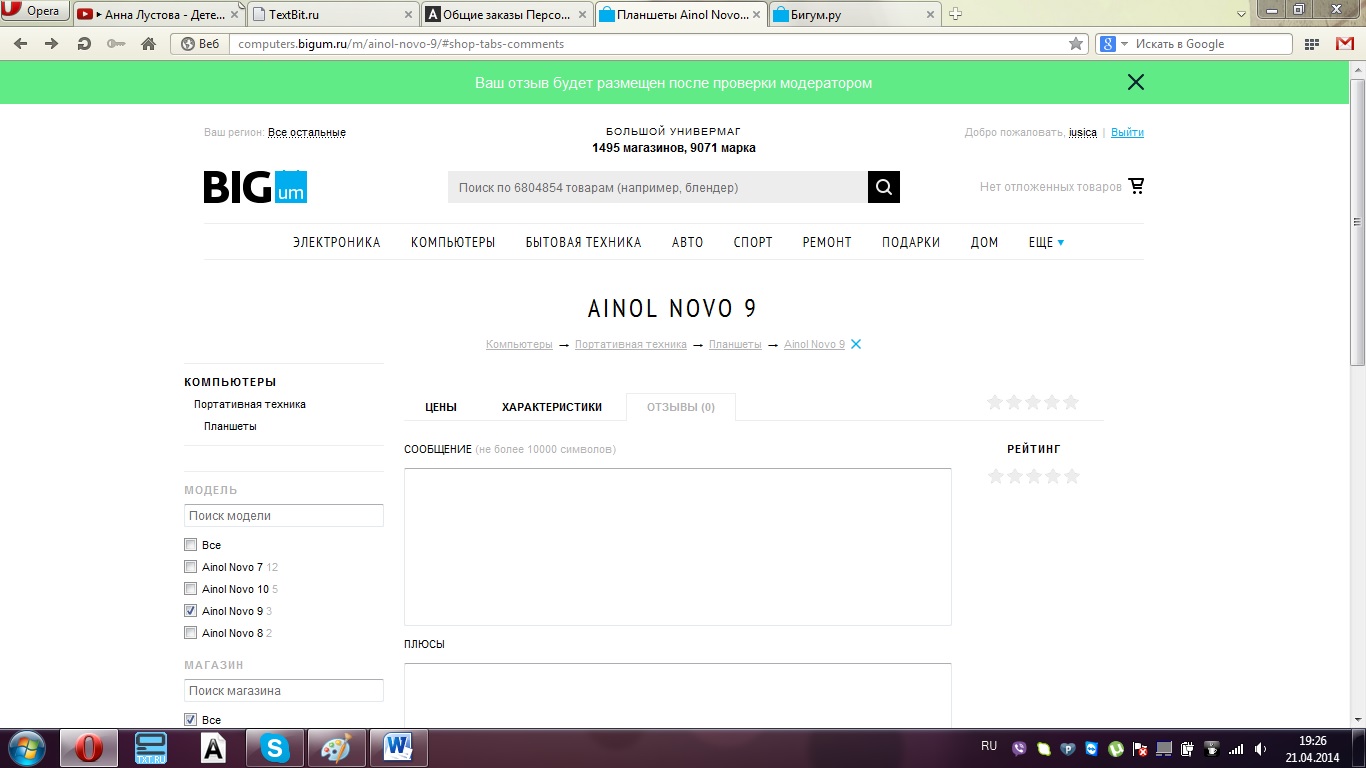Remove Ainol Novo 9 filter via blue X
Screen dimensions: 1366x768
(856, 344)
